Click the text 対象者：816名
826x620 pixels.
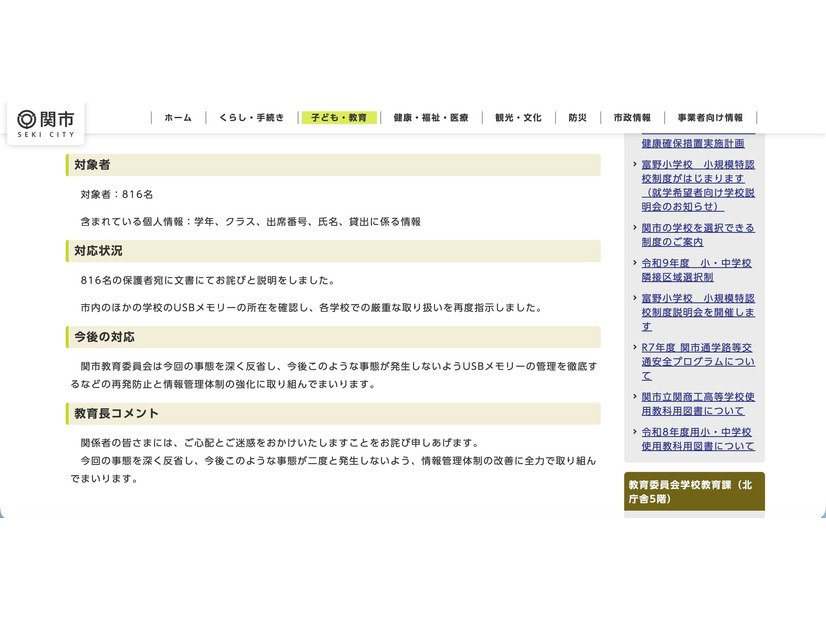tap(116, 194)
